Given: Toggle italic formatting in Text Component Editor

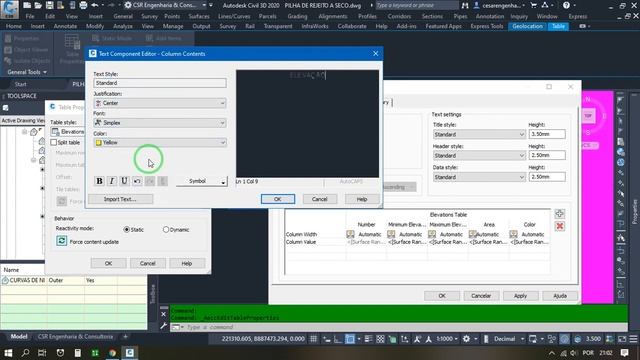Looking at the screenshot, I should click(x=112, y=181).
